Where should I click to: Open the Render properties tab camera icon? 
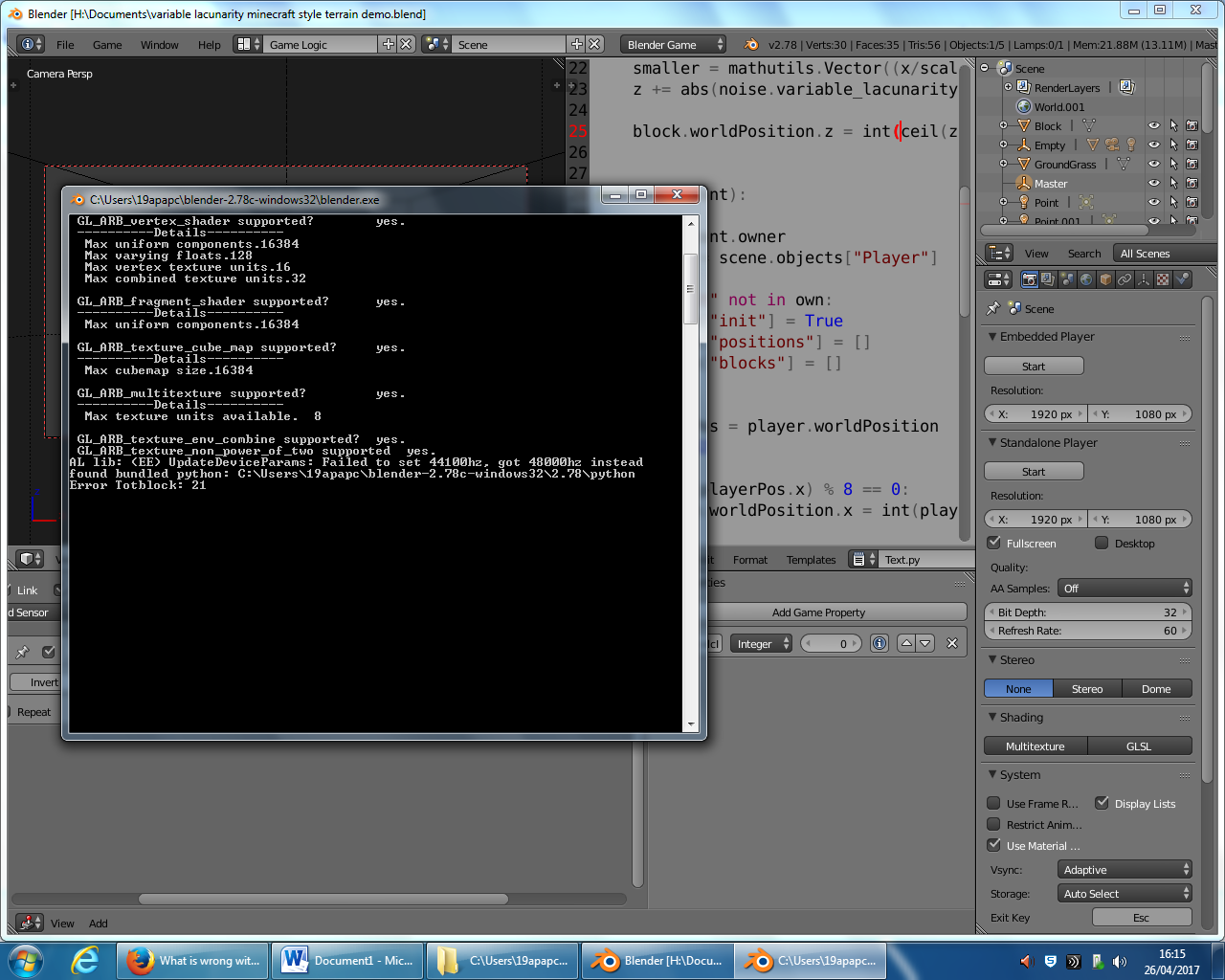[x=1029, y=279]
